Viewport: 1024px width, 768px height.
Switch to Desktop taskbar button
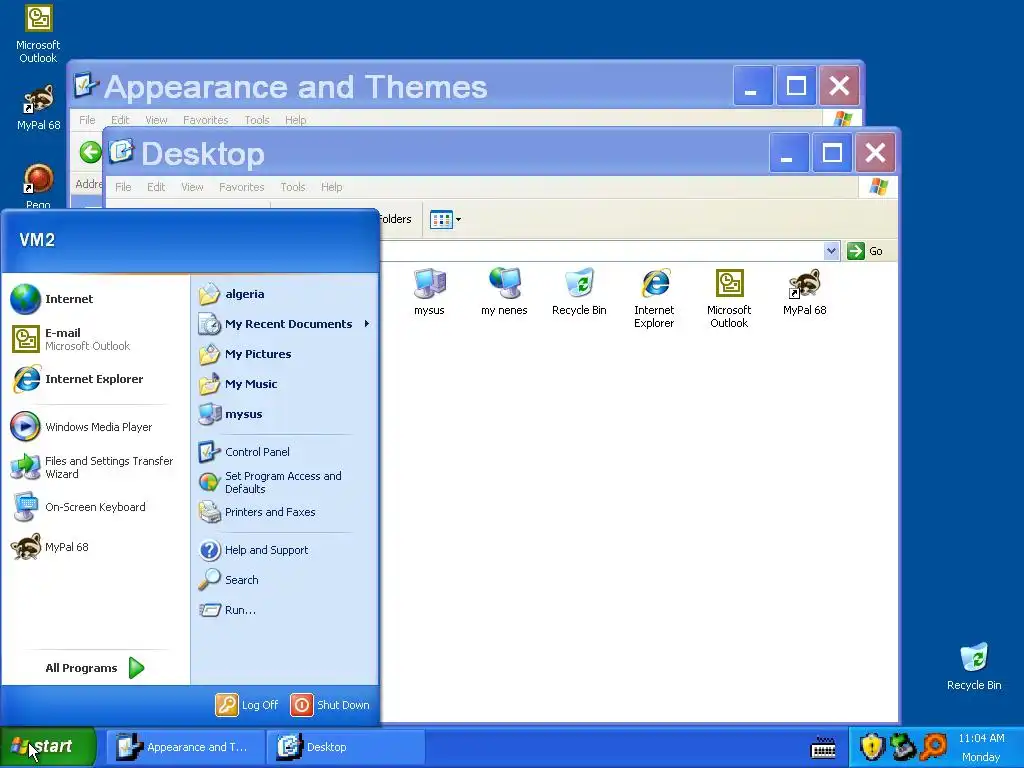pos(345,747)
